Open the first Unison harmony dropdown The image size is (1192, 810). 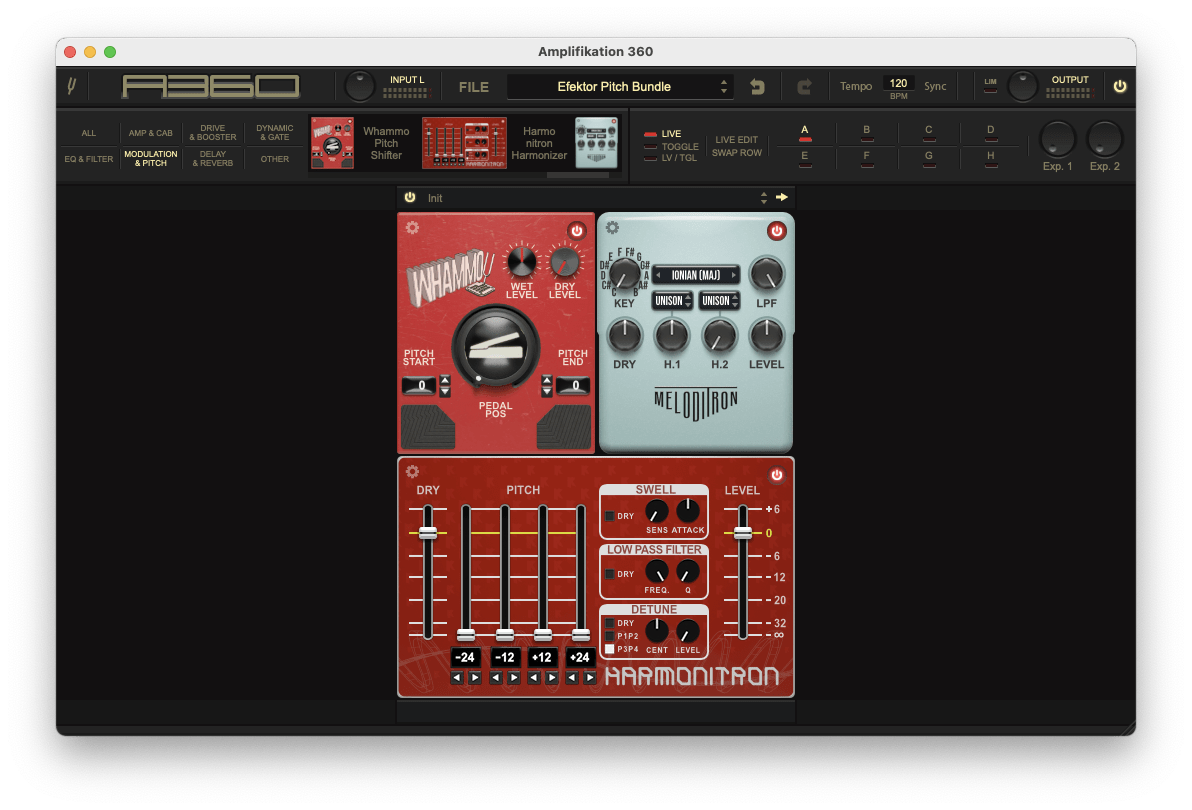(672, 301)
